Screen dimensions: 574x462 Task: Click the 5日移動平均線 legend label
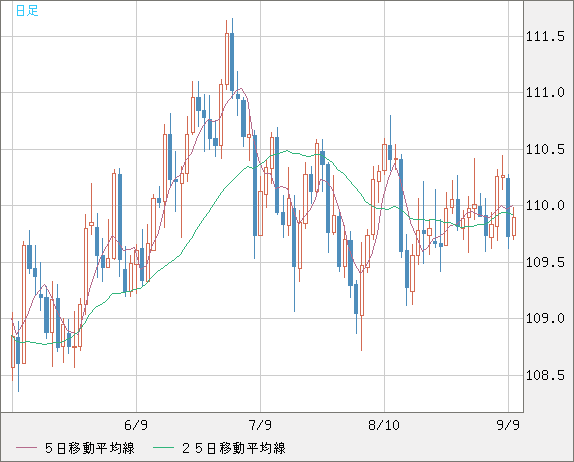90,448
